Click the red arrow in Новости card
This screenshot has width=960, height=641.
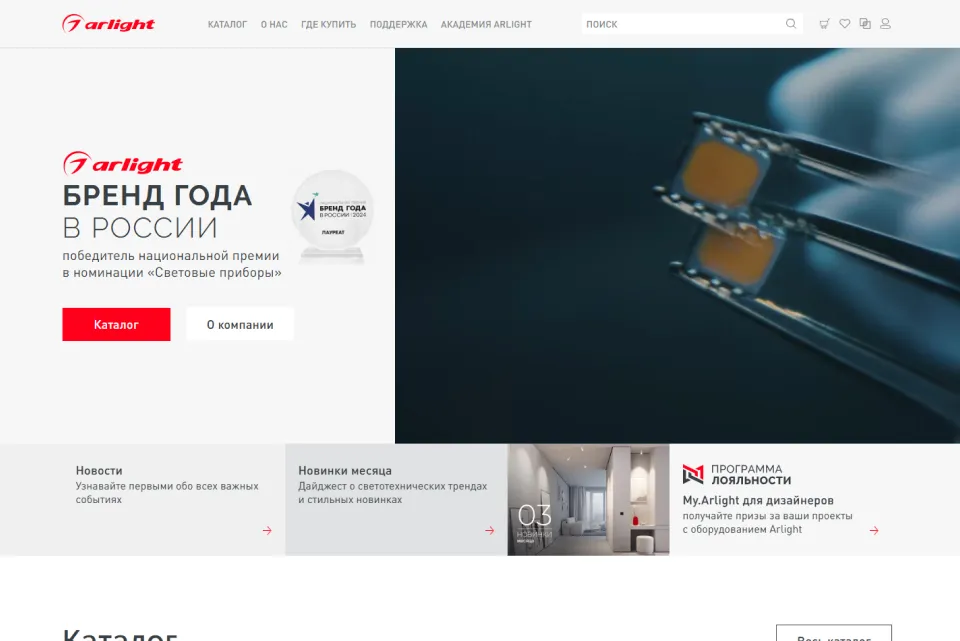click(x=267, y=530)
